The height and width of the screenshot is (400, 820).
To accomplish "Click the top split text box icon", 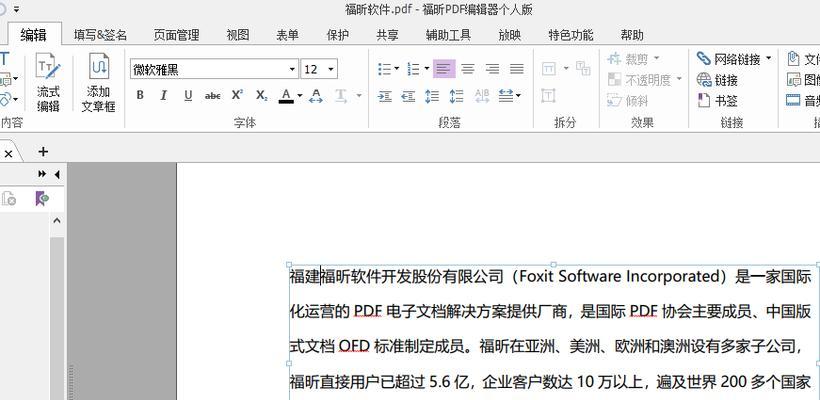I will click(549, 68).
